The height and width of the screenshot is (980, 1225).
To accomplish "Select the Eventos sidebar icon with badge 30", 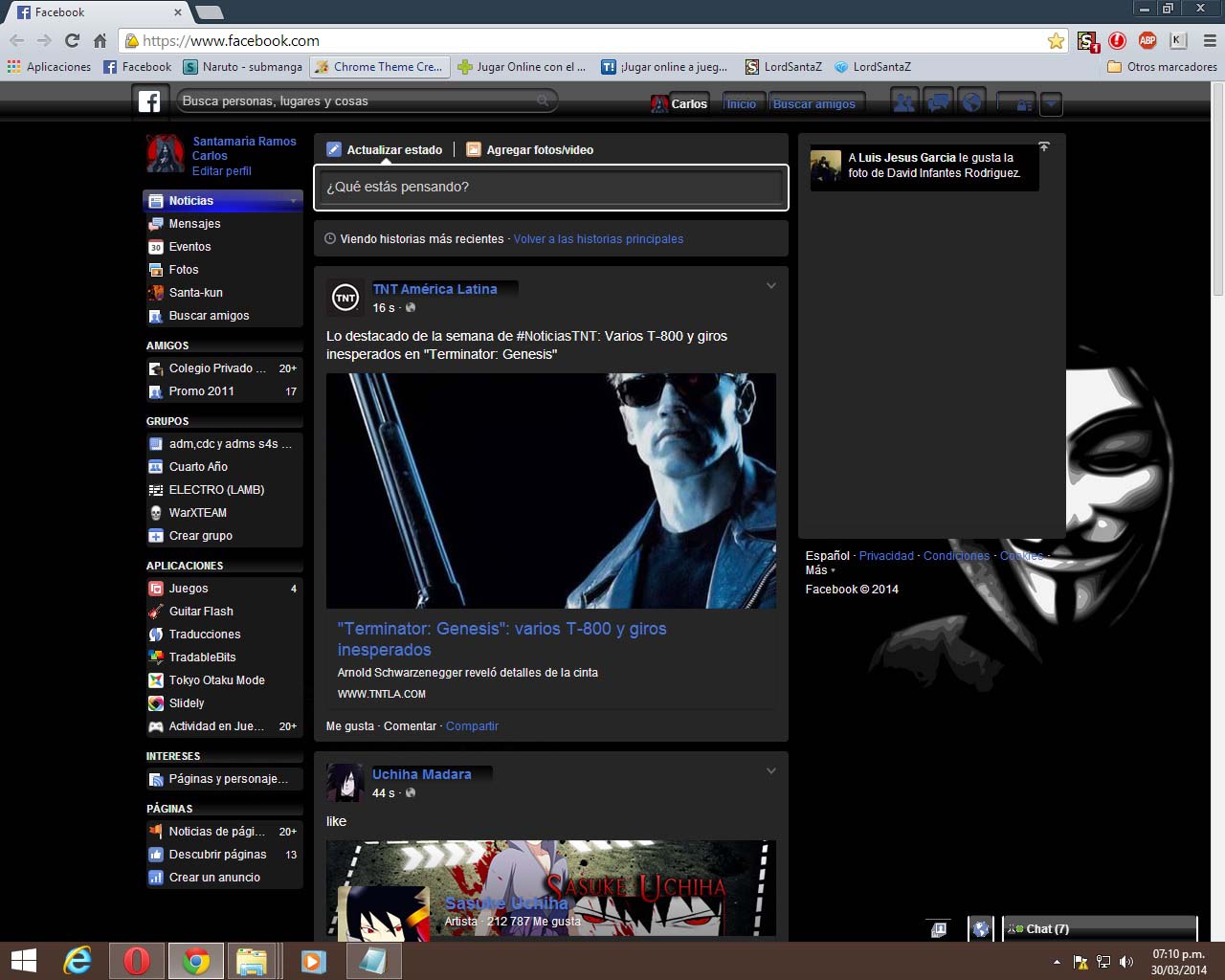I will 156,246.
